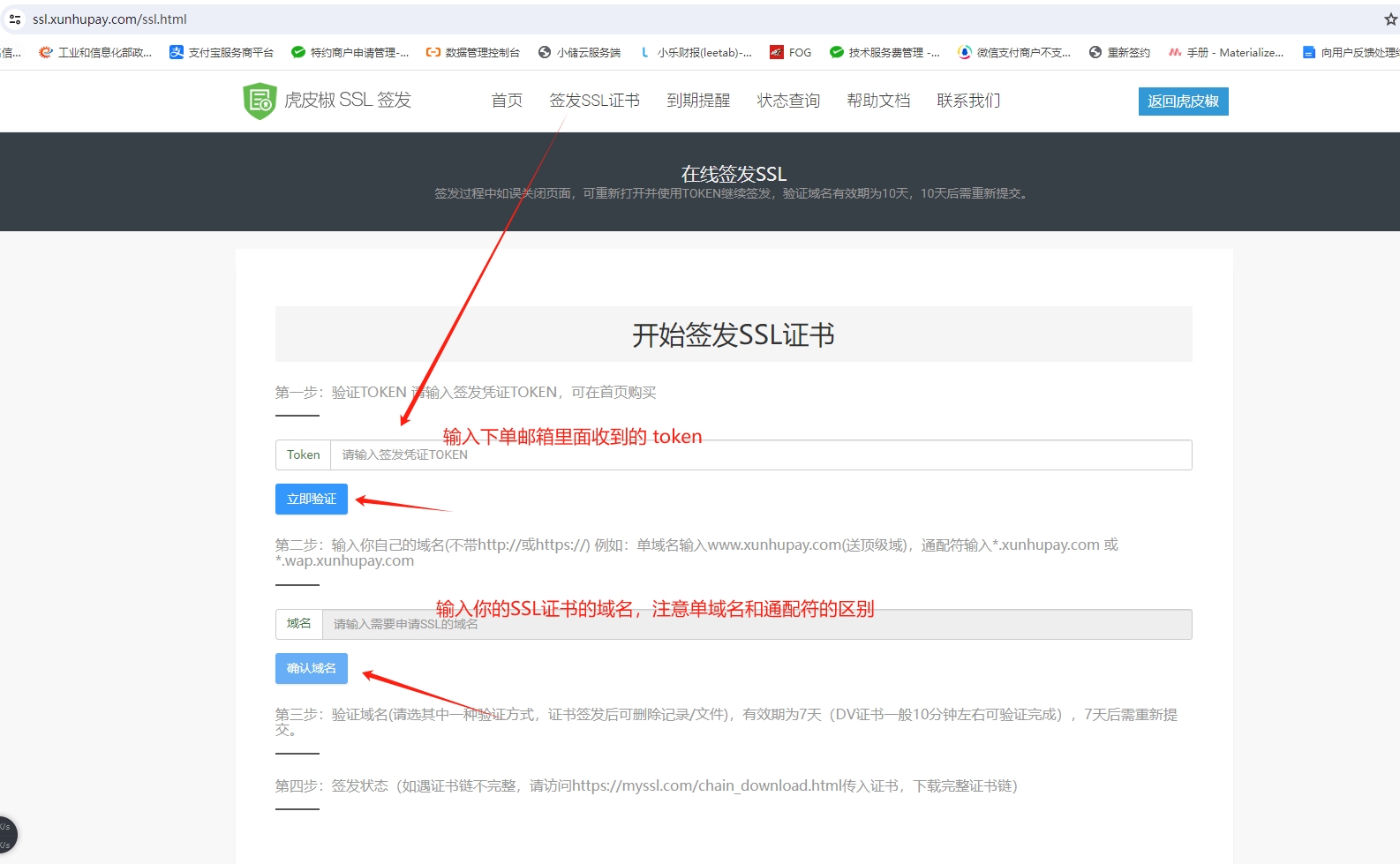
Task: Open the 签发SSL证书 menu item
Action: pyautogui.click(x=594, y=101)
